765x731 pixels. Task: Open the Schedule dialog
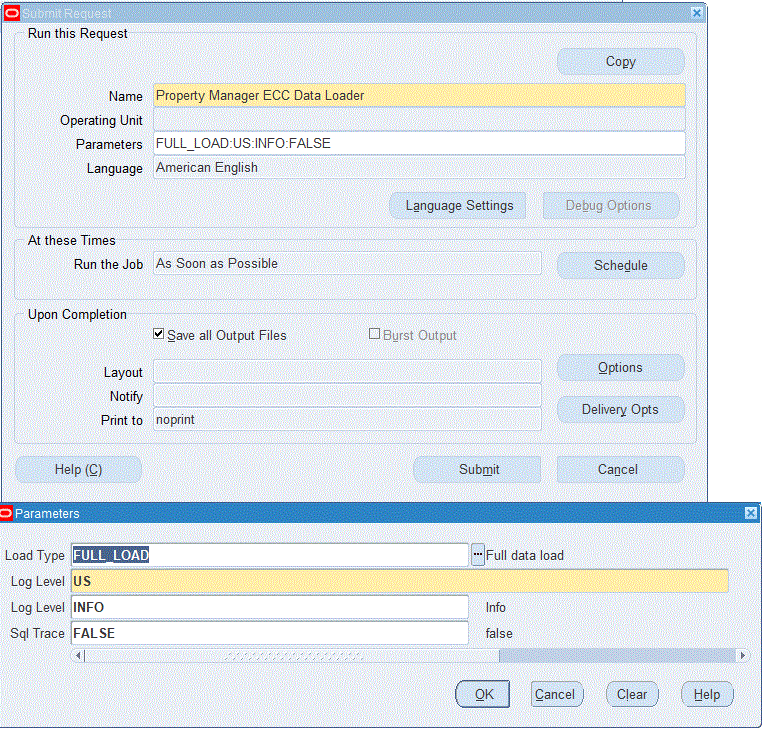[x=621, y=265]
